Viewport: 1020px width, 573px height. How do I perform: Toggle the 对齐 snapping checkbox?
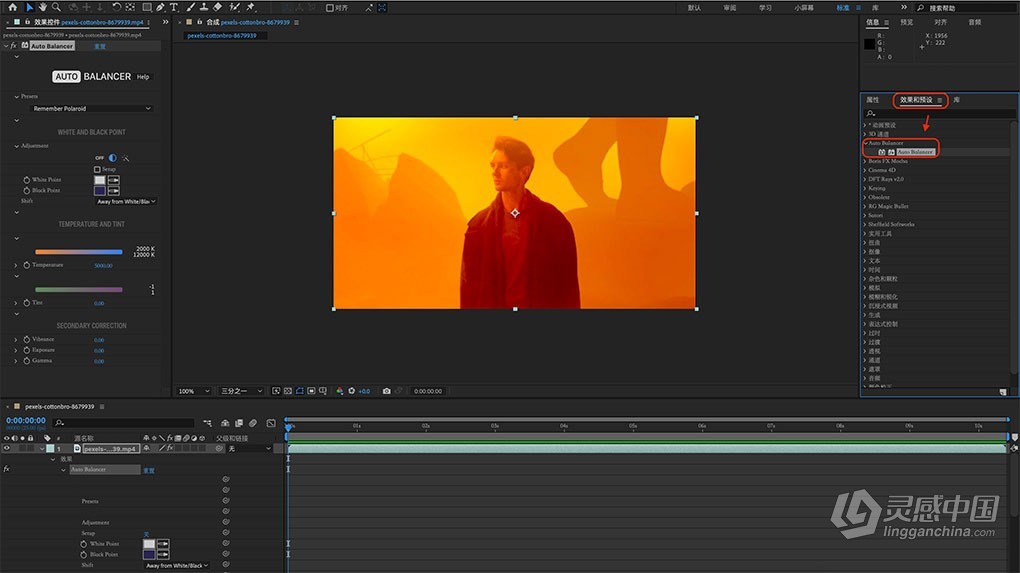[x=329, y=8]
